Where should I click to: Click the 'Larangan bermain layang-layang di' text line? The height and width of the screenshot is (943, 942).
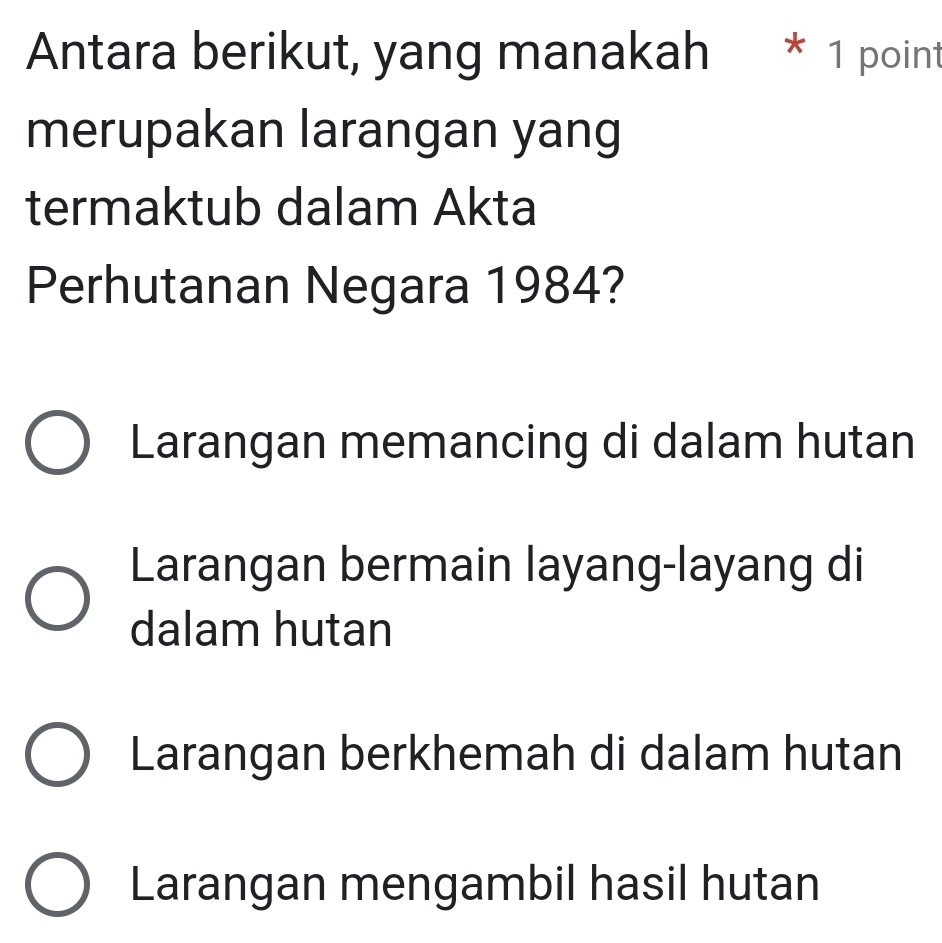[x=496, y=566]
